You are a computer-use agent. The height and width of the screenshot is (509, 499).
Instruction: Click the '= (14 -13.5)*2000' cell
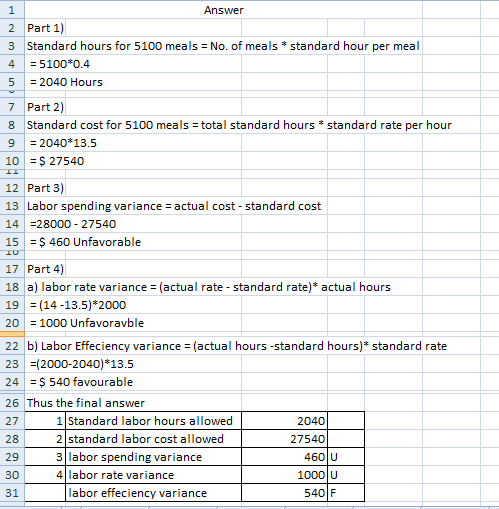[x=78, y=305]
